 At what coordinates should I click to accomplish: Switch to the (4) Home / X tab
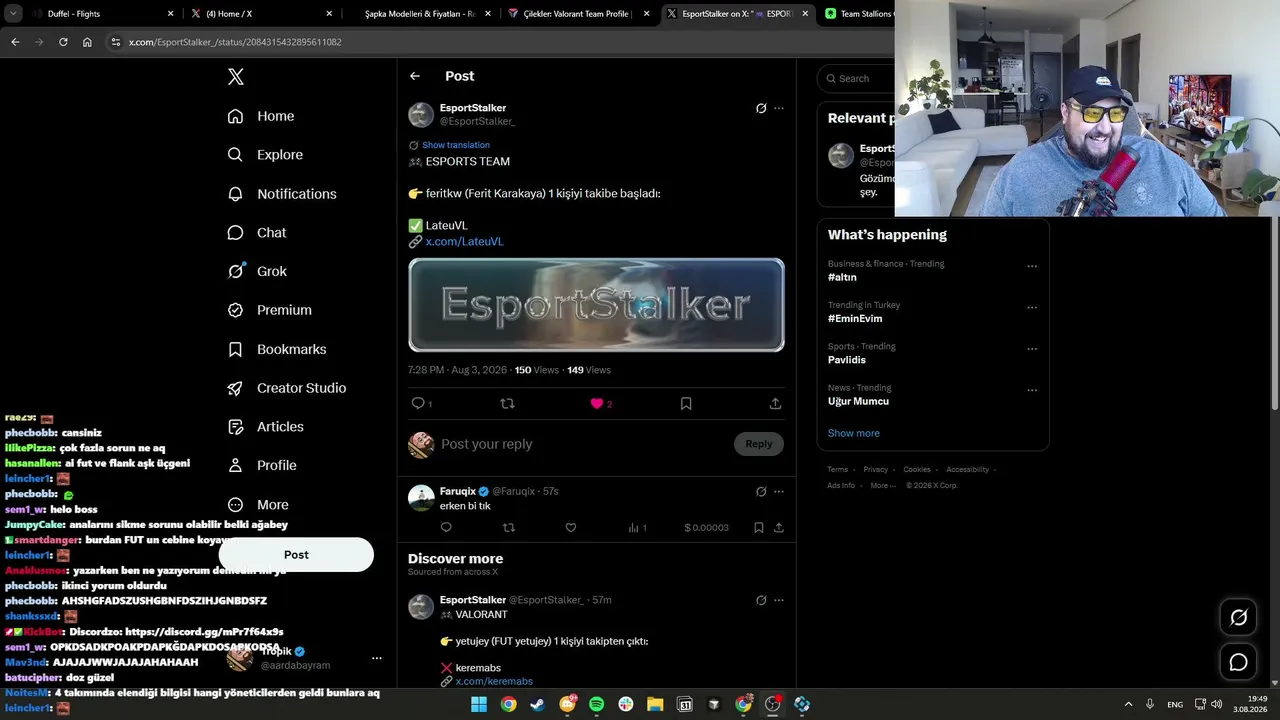(x=262, y=14)
